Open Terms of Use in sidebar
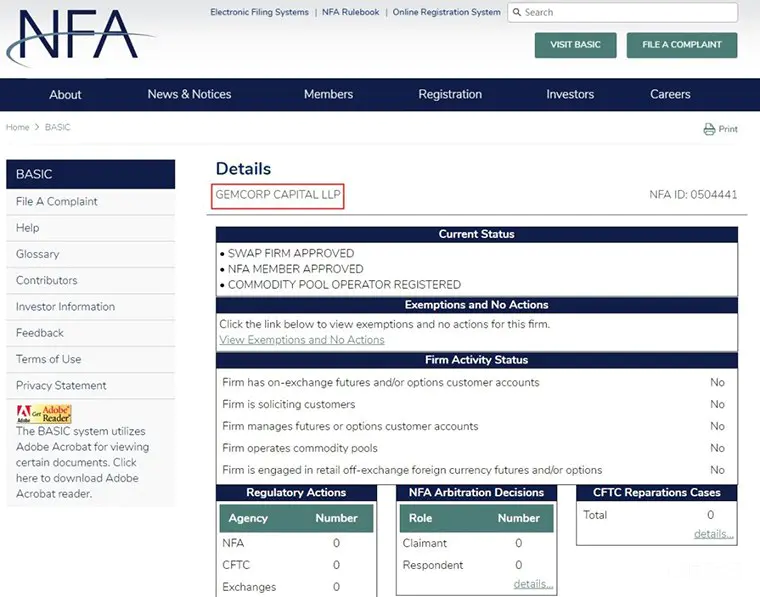 pyautogui.click(x=91, y=359)
